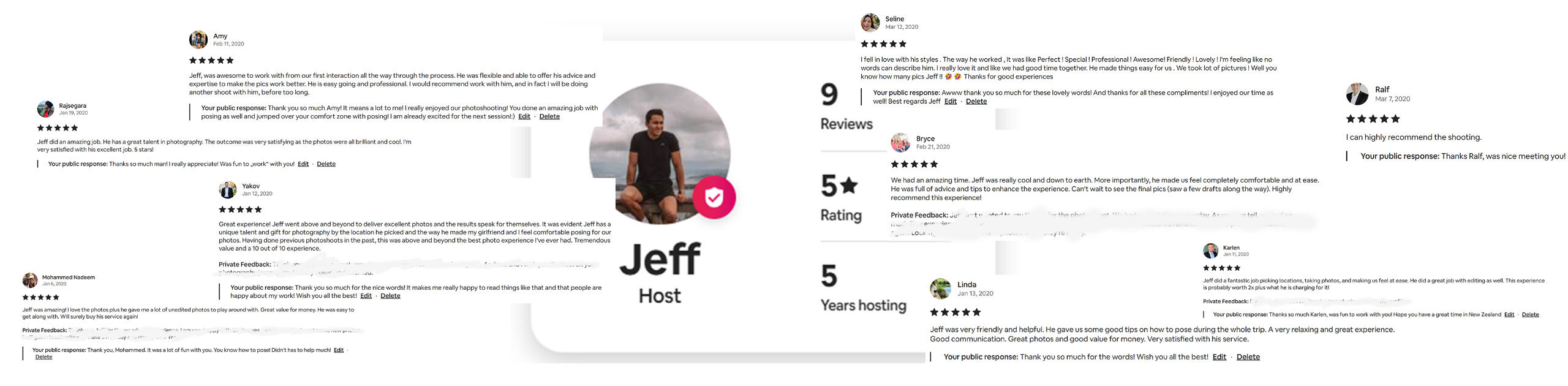Open Yakov's reviewer avatar
The image size is (1568, 386).
coord(228,190)
